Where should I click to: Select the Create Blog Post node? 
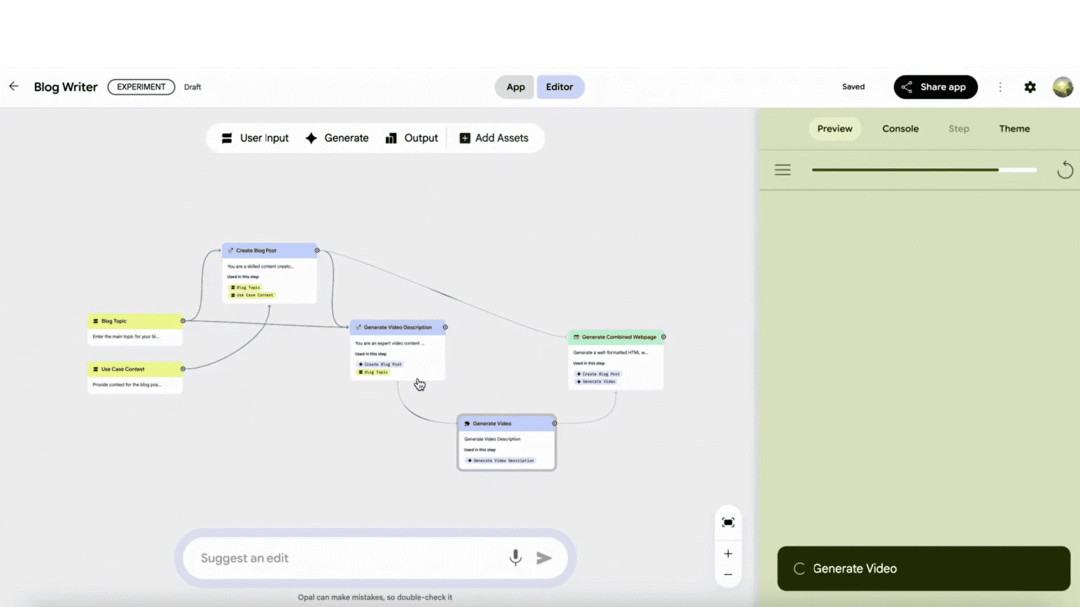point(269,273)
